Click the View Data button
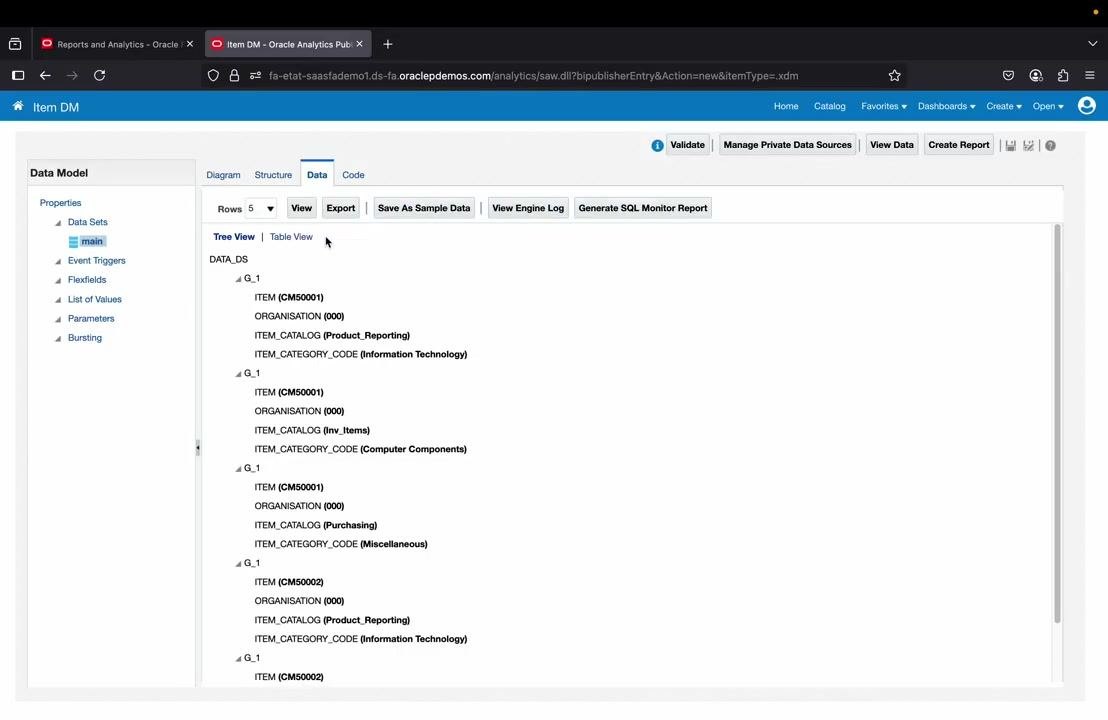 [892, 145]
